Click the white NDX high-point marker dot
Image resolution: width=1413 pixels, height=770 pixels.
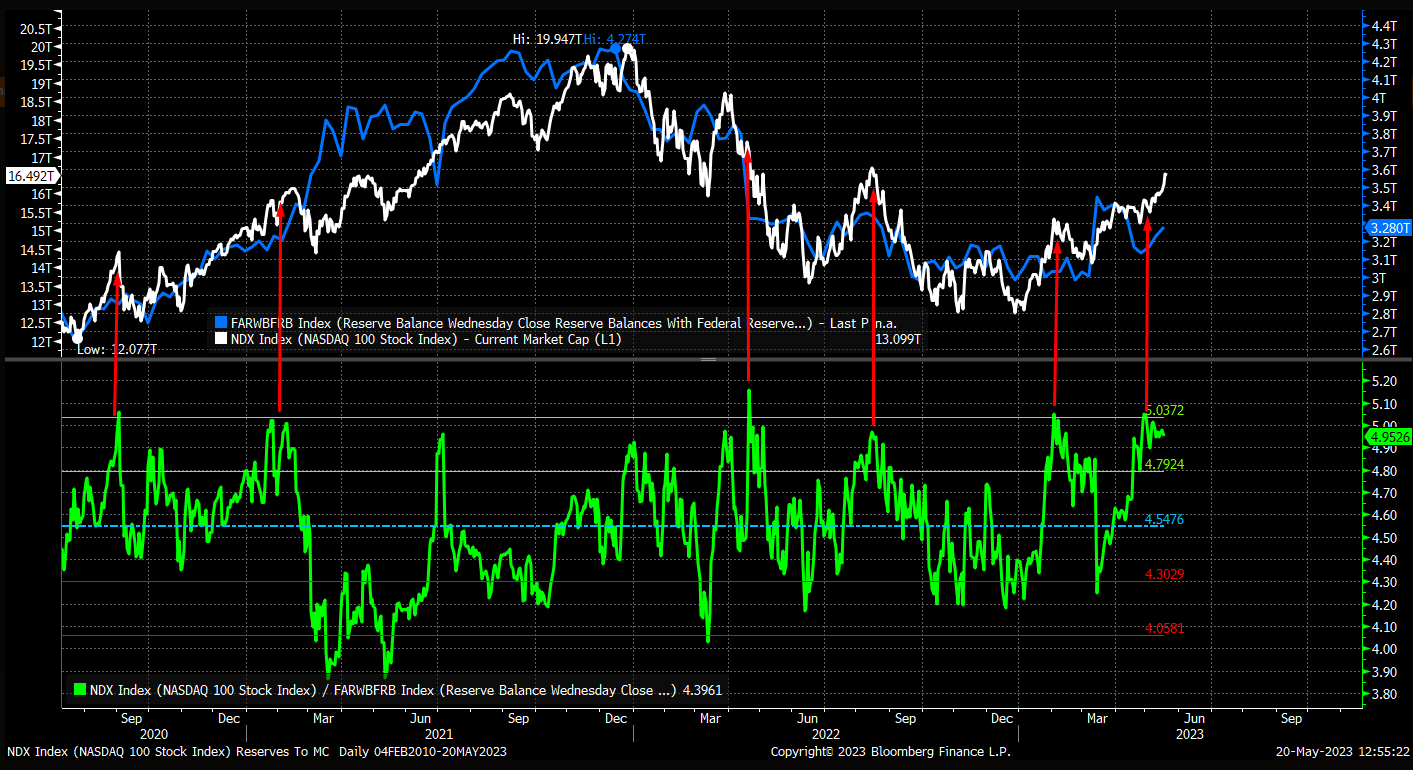[x=628, y=48]
